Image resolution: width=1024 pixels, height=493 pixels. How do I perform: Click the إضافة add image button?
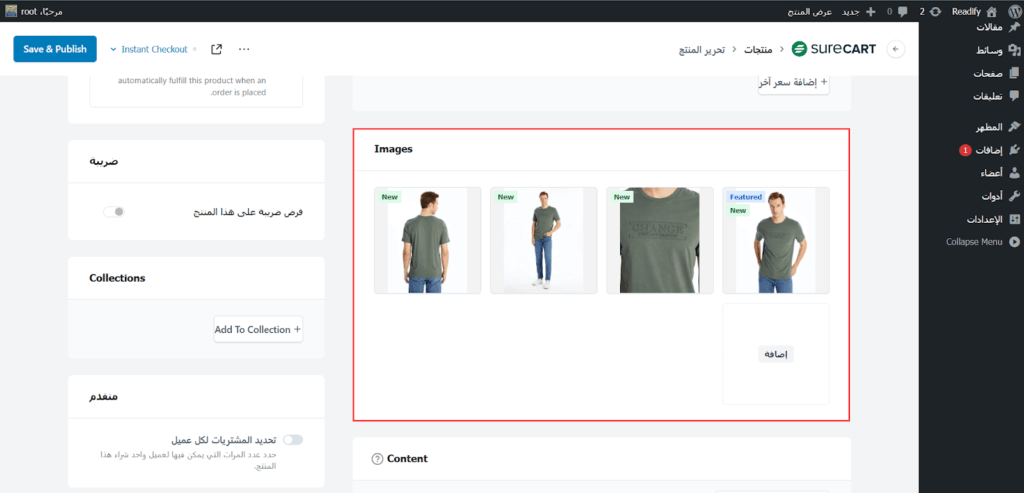775,354
